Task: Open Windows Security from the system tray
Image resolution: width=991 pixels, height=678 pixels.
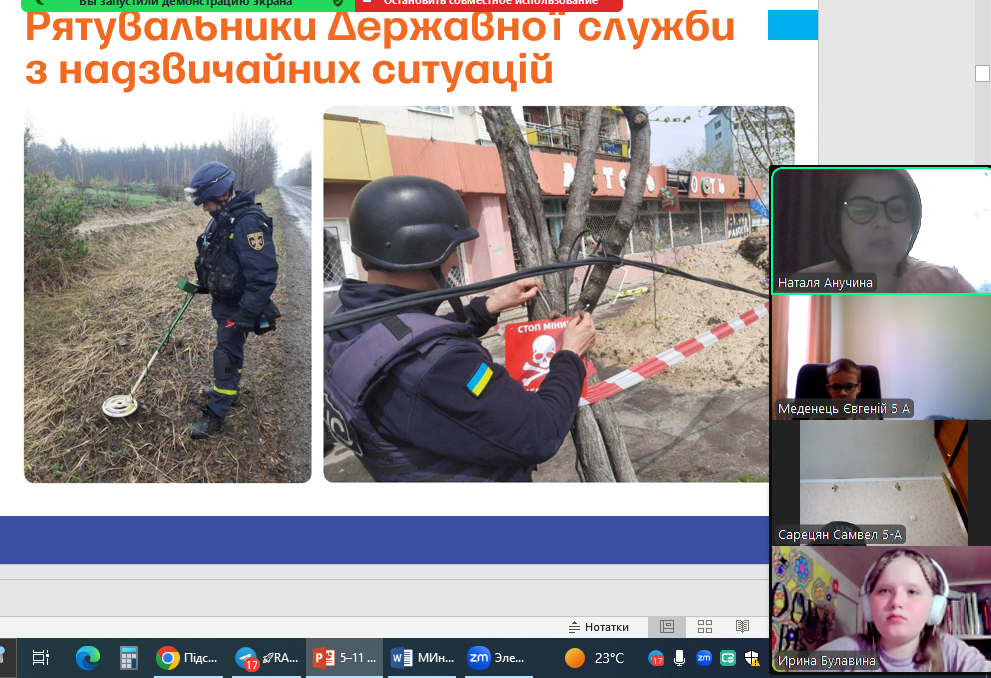Action: 752,658
